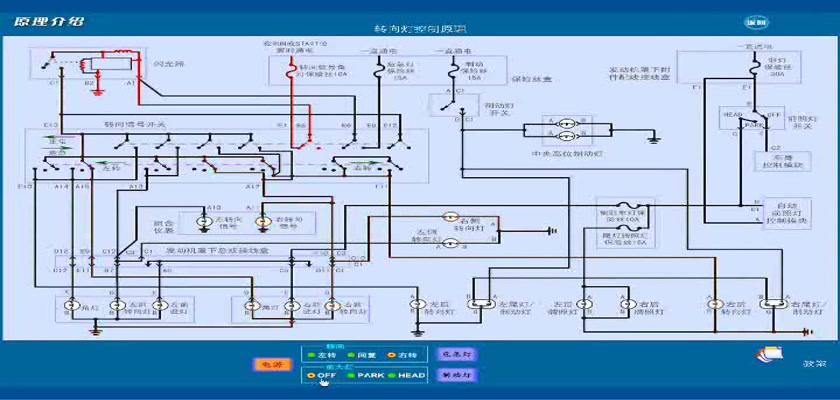Click the lower 中央高位制动灯 lamp symbol

pos(567,137)
